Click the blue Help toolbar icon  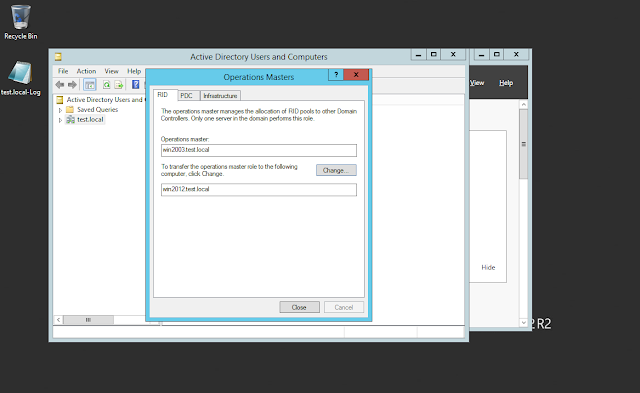[x=136, y=84]
